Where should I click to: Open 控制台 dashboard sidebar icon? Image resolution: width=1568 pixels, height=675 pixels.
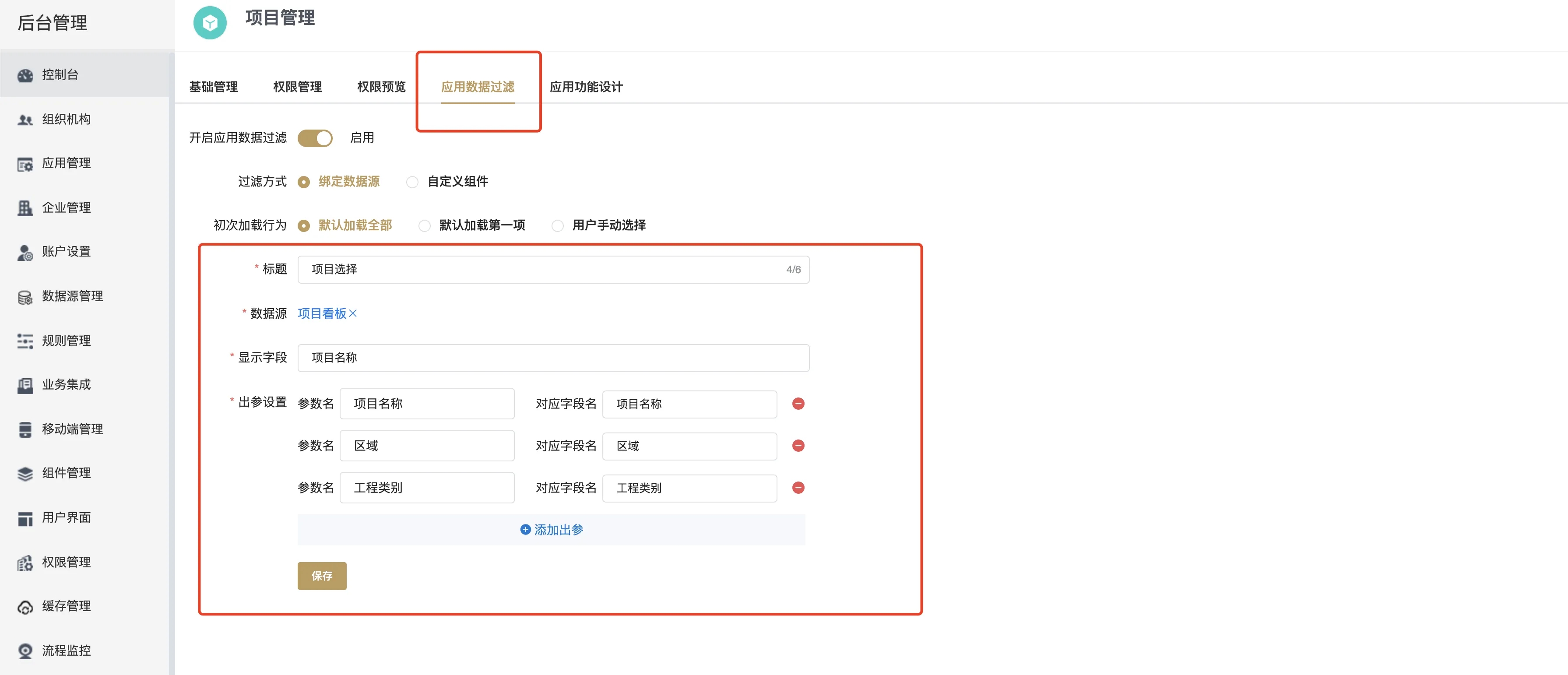coord(25,75)
